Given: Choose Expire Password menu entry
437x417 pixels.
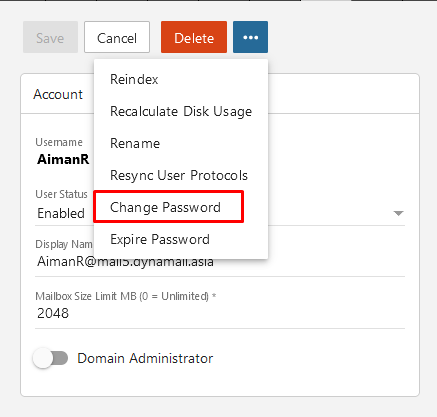Looking at the screenshot, I should pyautogui.click(x=160, y=239).
